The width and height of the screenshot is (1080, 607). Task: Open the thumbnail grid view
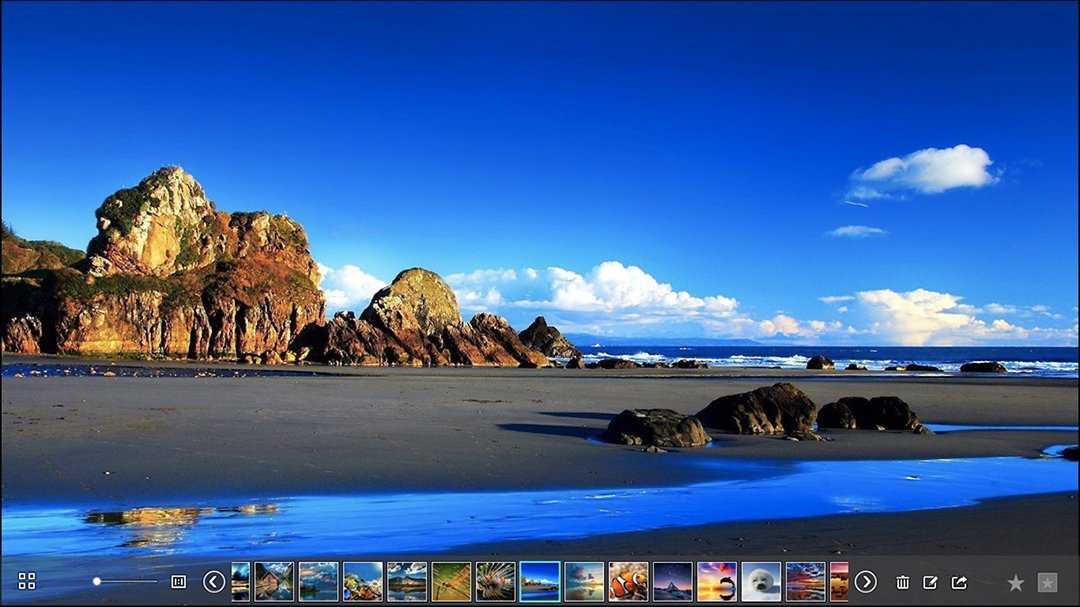coord(27,581)
